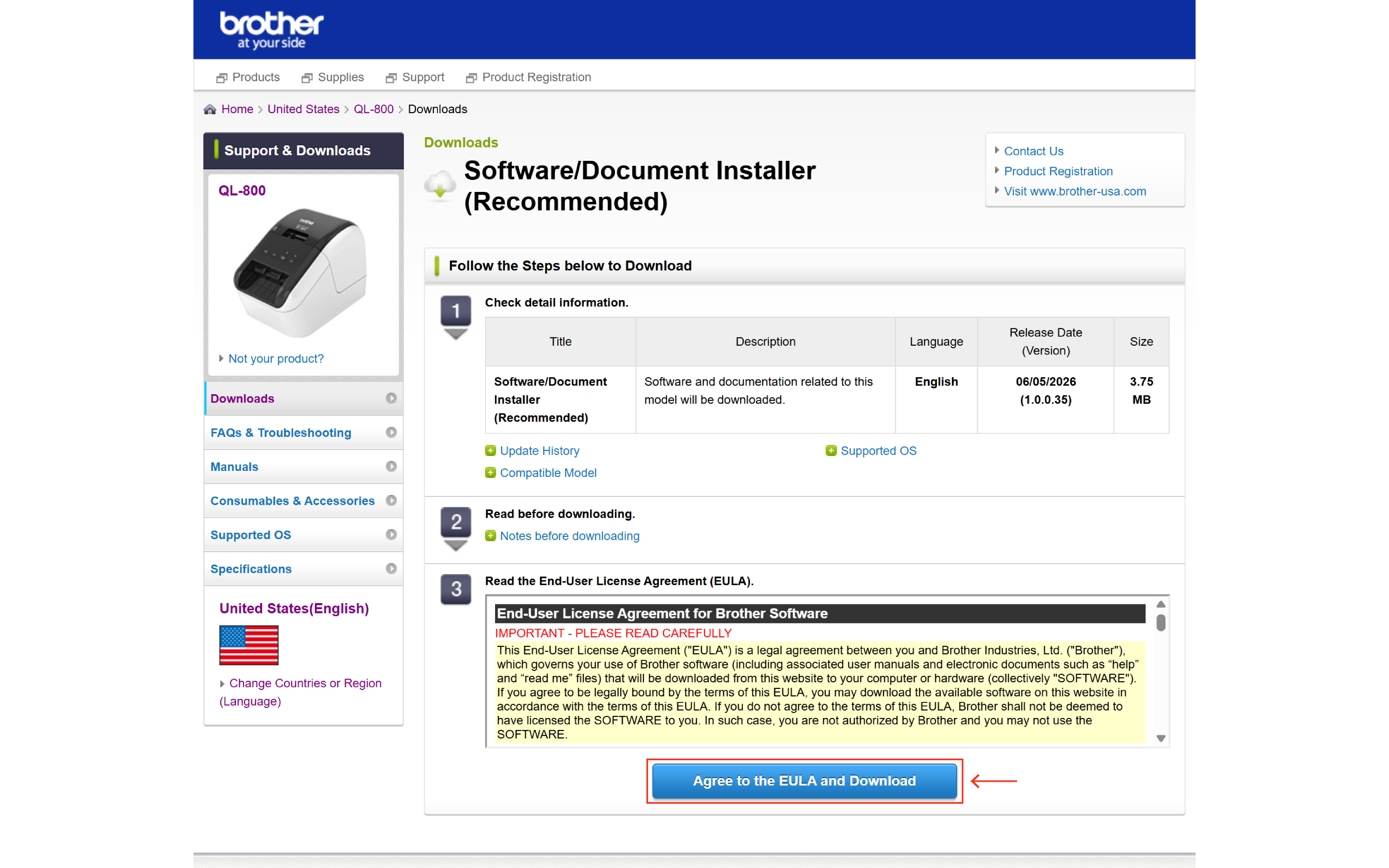
Task: Open the Products menu in top navigation
Action: tap(248, 77)
